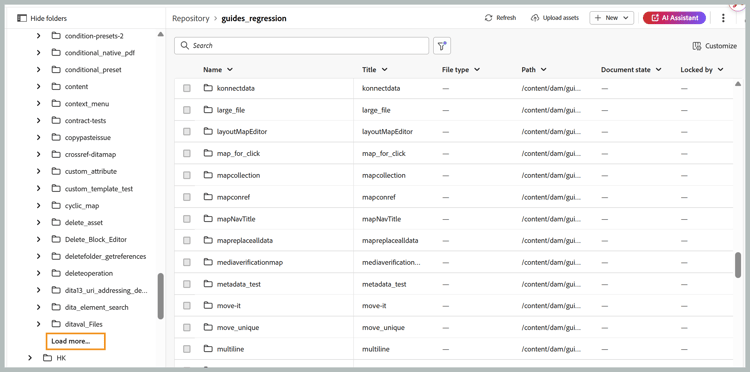Click the content folder icon in tree
The width and height of the screenshot is (750, 372).
55,87
